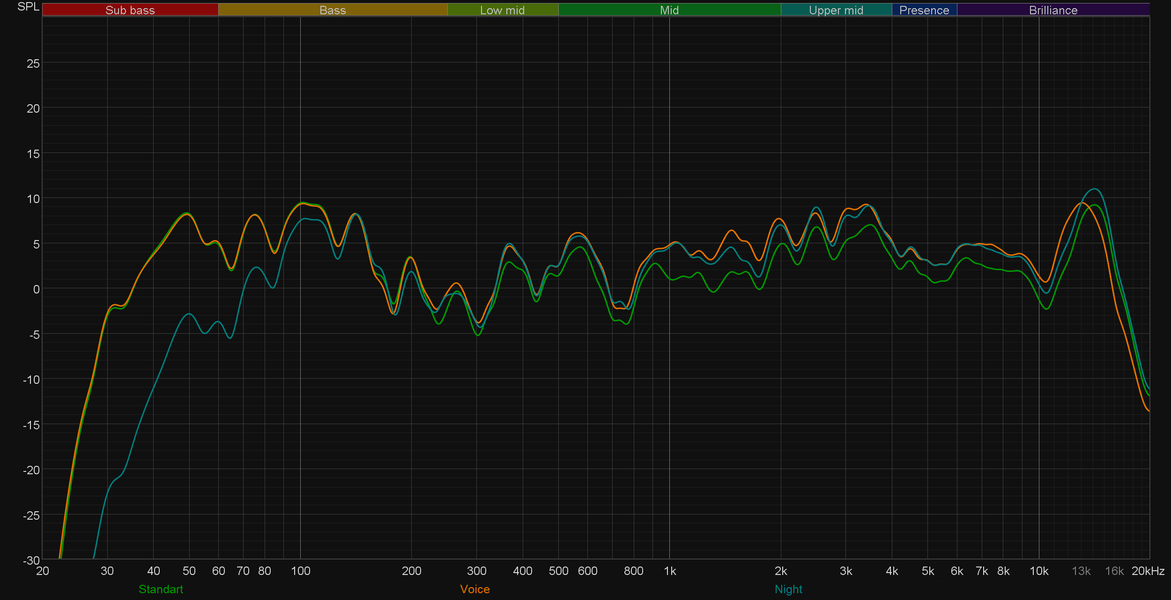
Task: Click the 0 dB level axis label
Action: [x=37, y=288]
